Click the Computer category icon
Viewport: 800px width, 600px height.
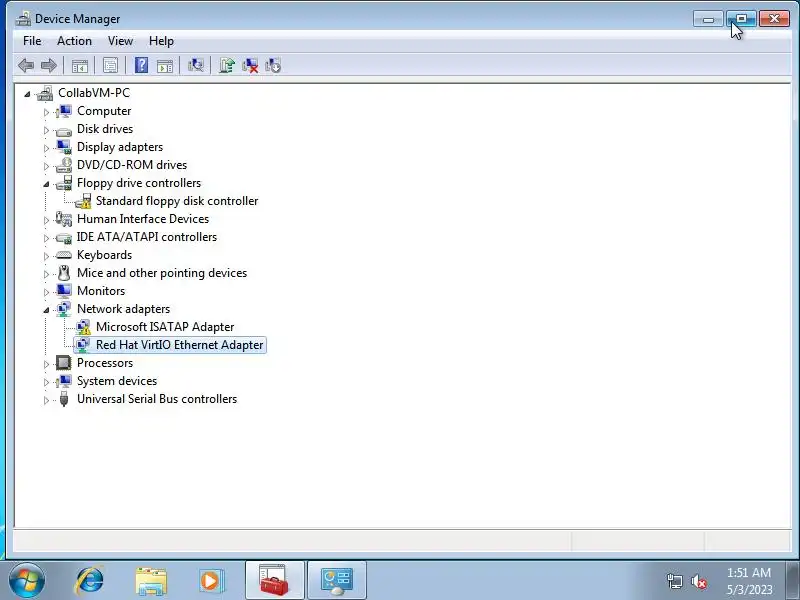point(64,111)
